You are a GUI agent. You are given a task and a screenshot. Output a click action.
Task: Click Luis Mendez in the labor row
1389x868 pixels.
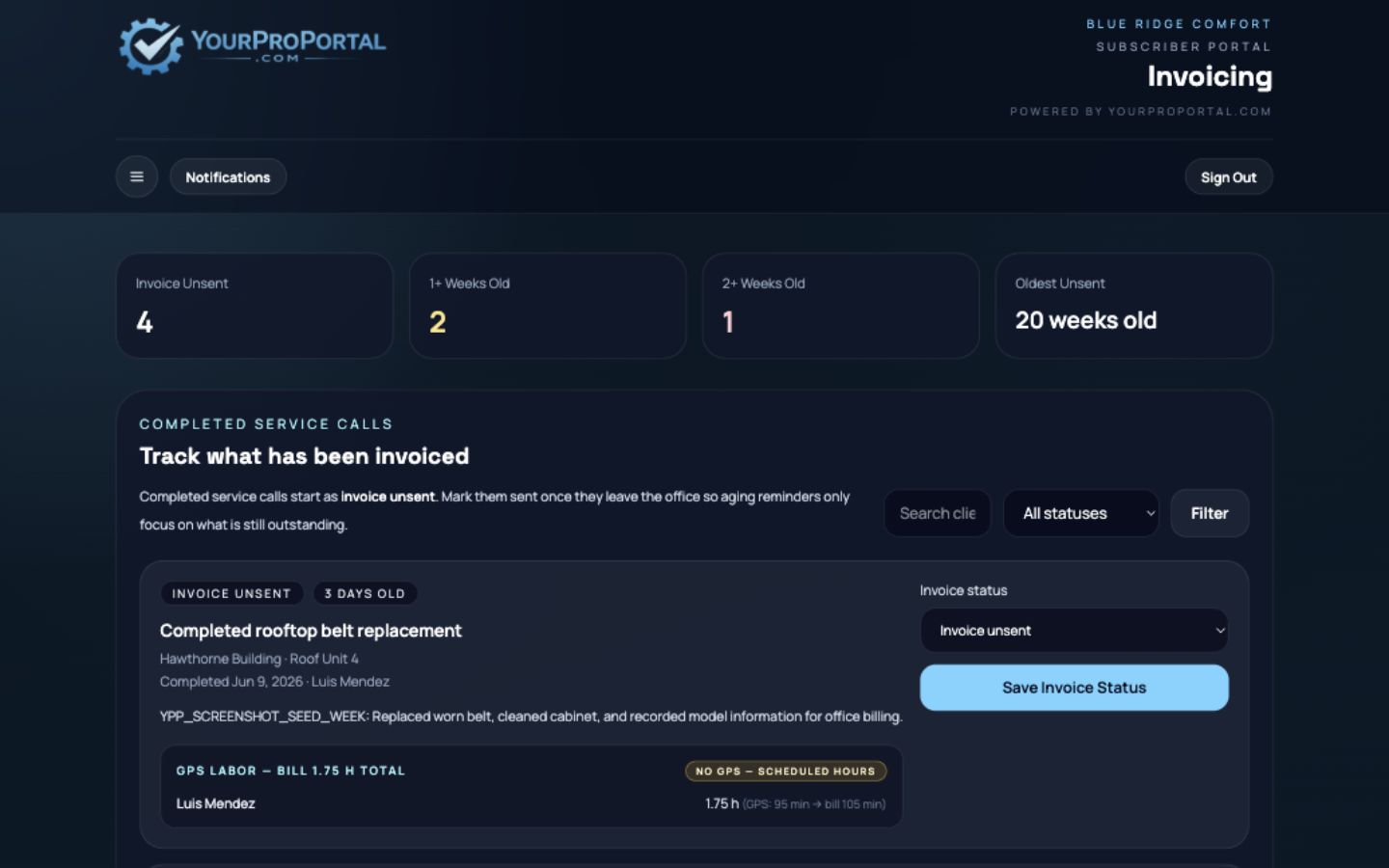(216, 803)
